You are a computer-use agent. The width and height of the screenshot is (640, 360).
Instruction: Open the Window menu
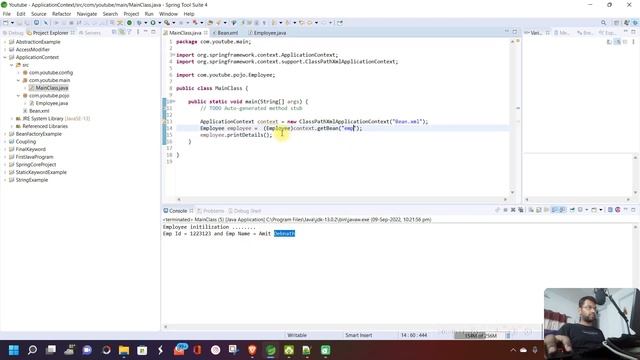point(168,14)
